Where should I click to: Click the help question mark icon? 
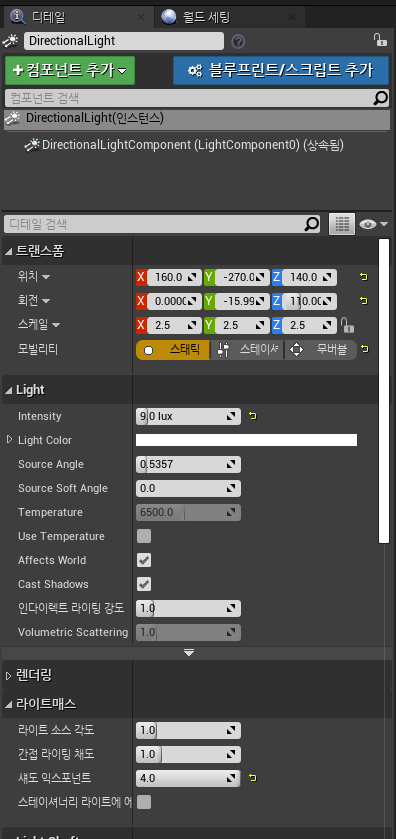click(x=238, y=42)
